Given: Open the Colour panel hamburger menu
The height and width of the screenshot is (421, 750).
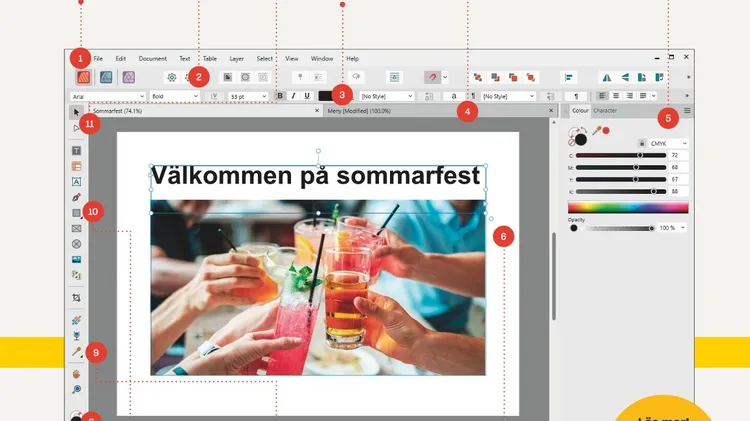Looking at the screenshot, I should click(x=687, y=111).
